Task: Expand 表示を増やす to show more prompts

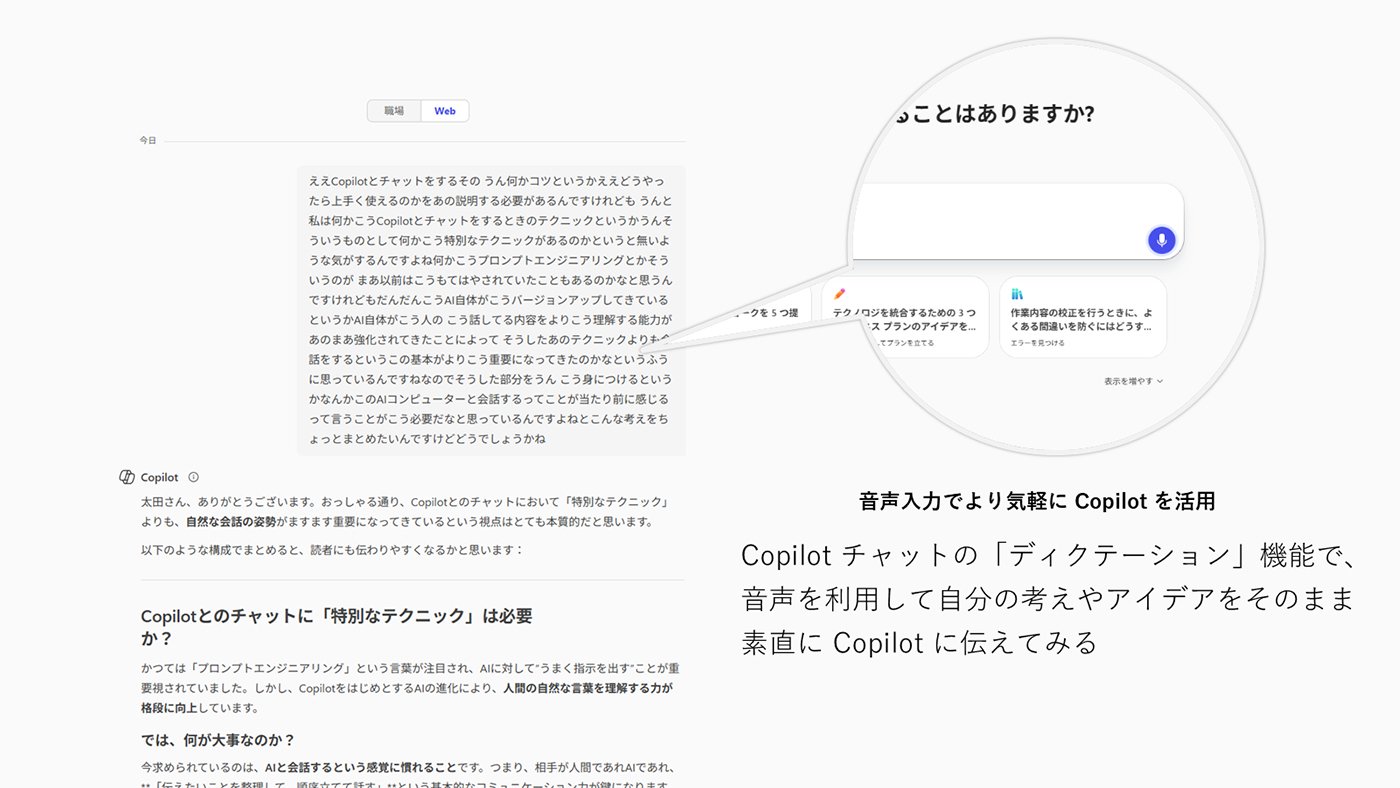Action: 1133,381
